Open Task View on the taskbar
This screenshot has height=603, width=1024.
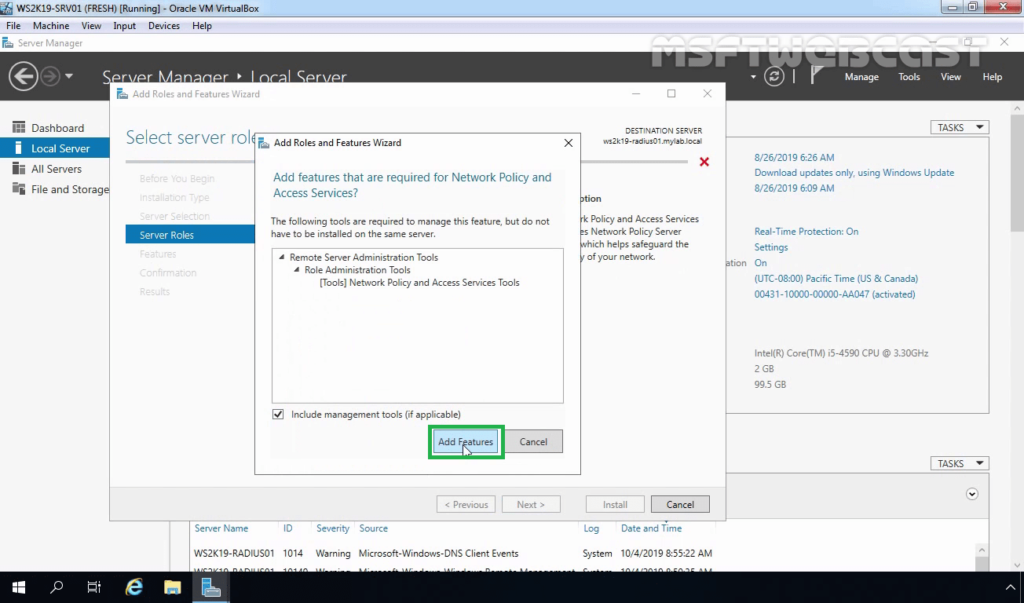click(x=95, y=587)
